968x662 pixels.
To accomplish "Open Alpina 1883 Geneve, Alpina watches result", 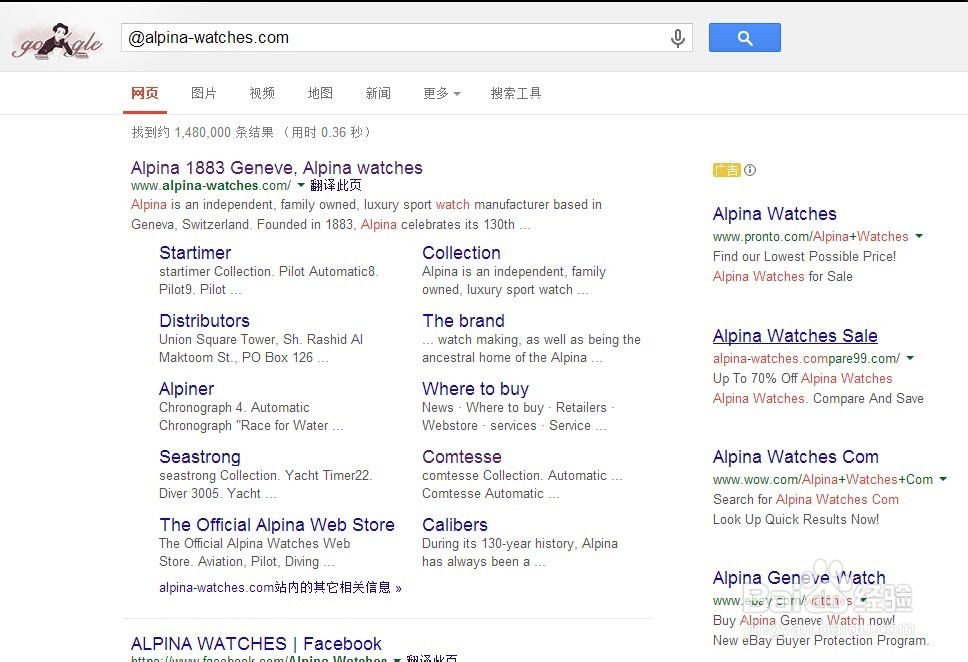I will (x=277, y=168).
